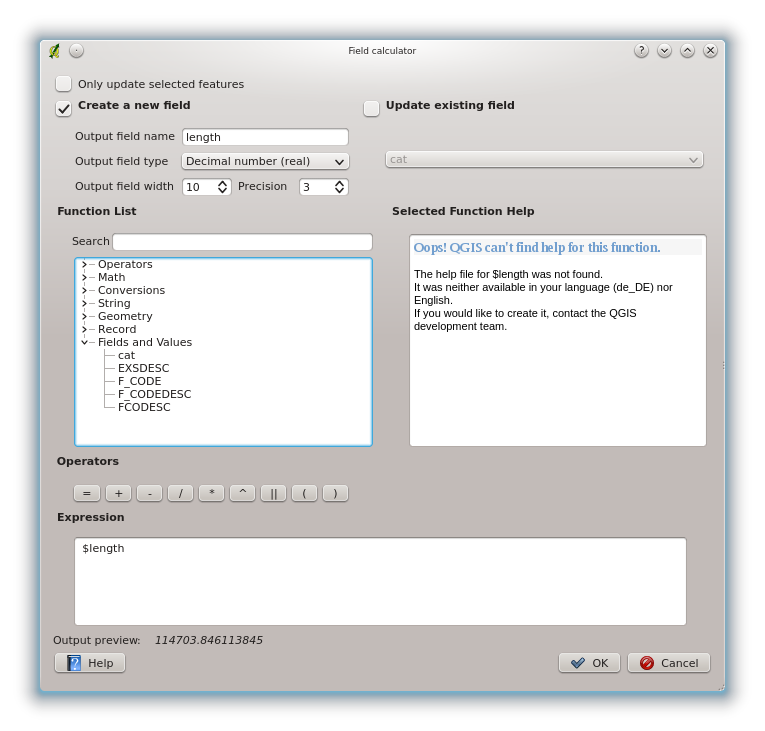The image size is (765, 731).
Task: Select EXSDESC field in the tree
Action: click(x=143, y=368)
